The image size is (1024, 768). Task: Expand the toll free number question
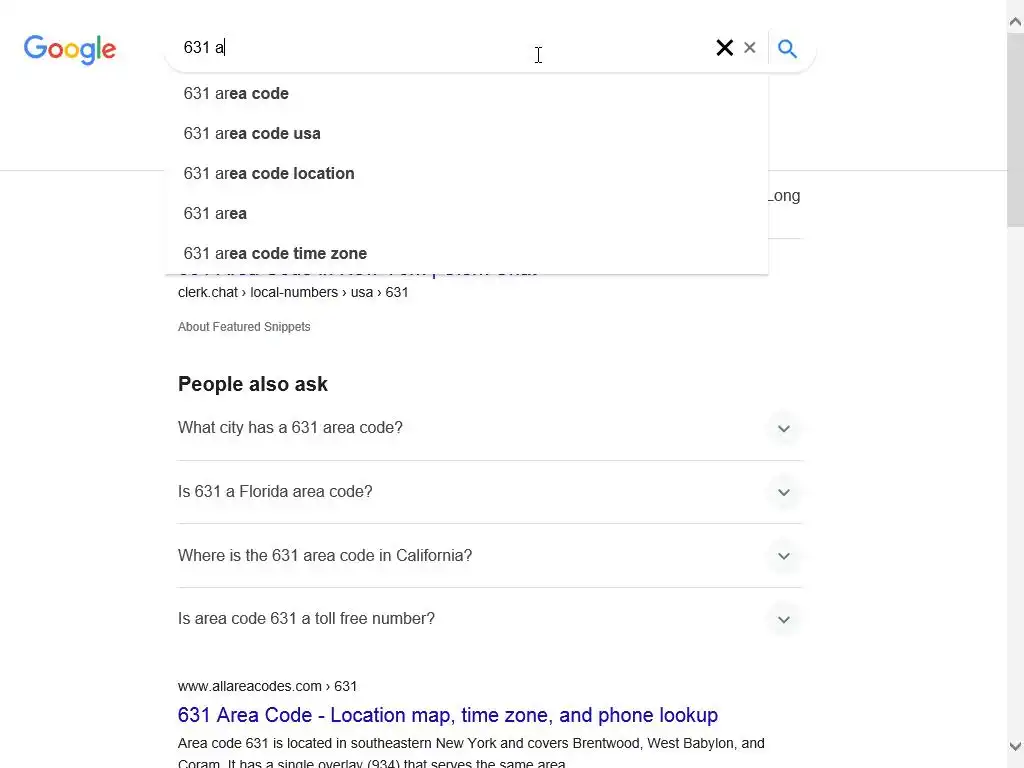[783, 619]
